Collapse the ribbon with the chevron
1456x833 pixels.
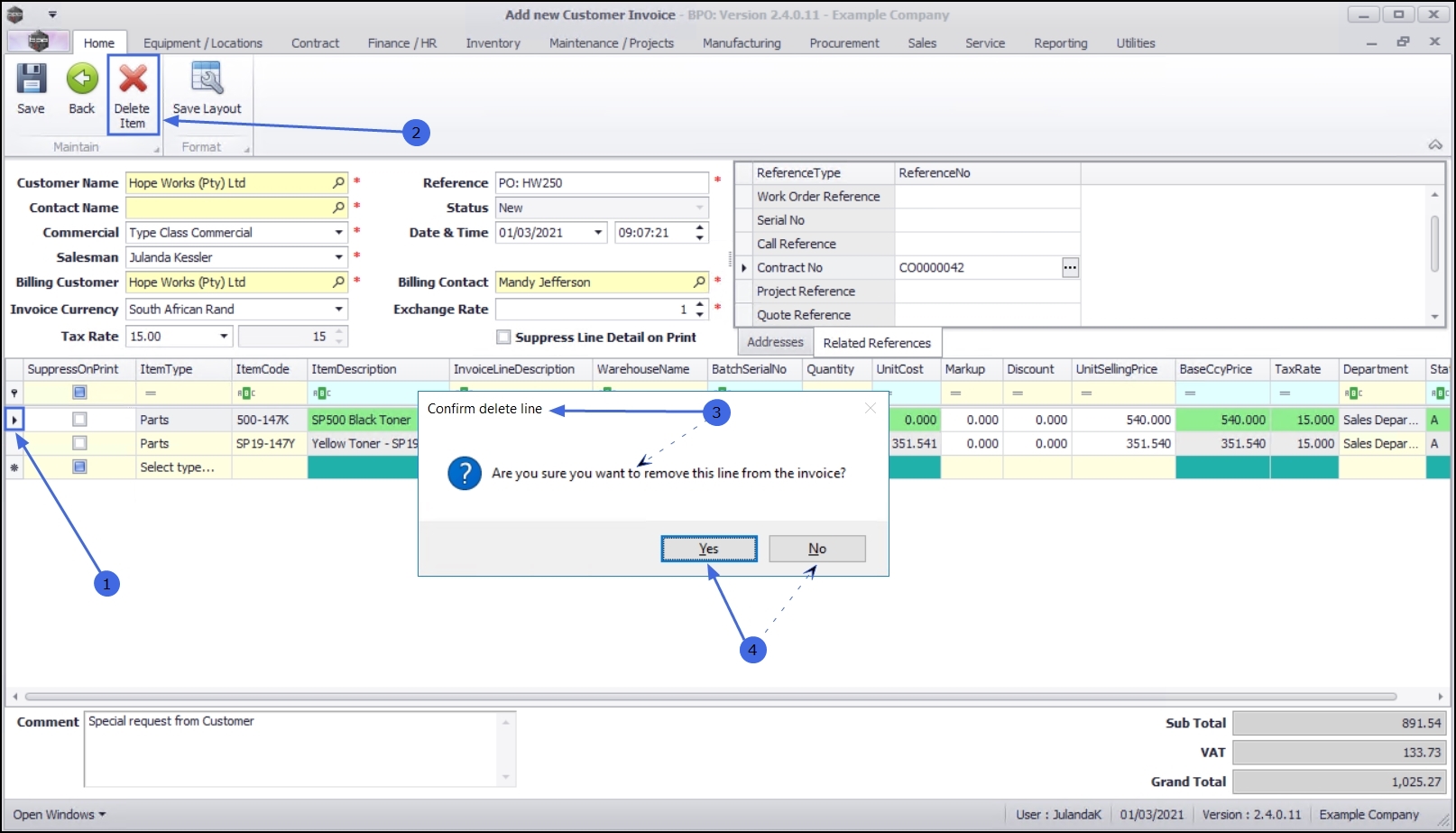point(1435,145)
